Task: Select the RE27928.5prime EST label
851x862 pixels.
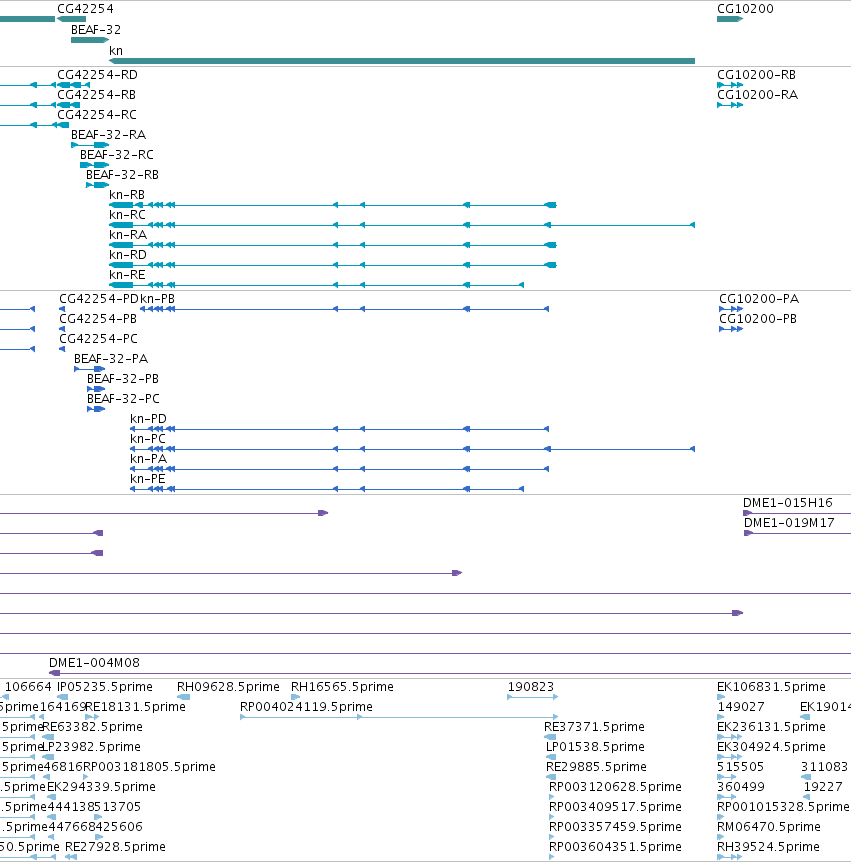Action: pyautogui.click(x=115, y=846)
